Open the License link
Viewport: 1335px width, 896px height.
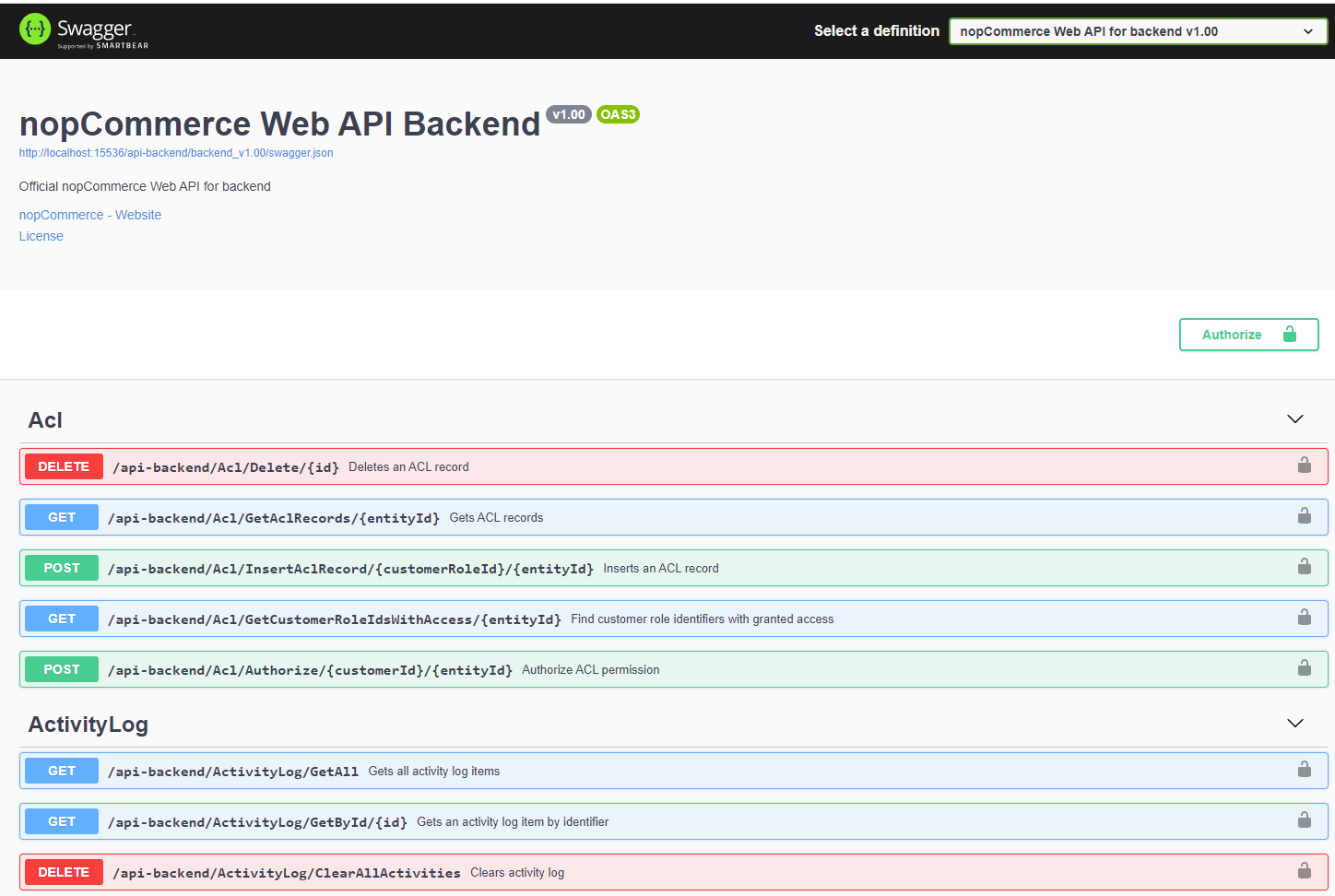pos(41,236)
